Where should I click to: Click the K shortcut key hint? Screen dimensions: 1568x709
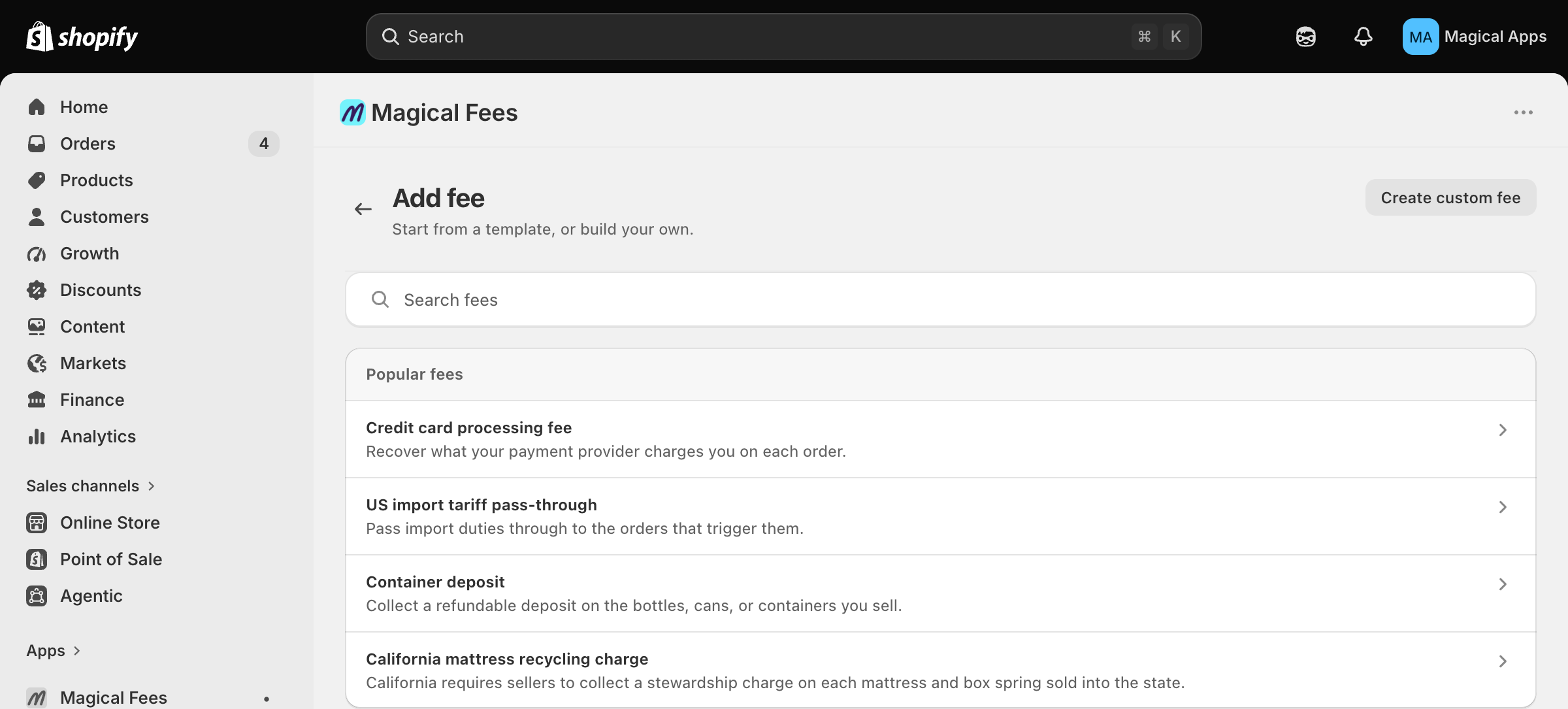point(1175,37)
